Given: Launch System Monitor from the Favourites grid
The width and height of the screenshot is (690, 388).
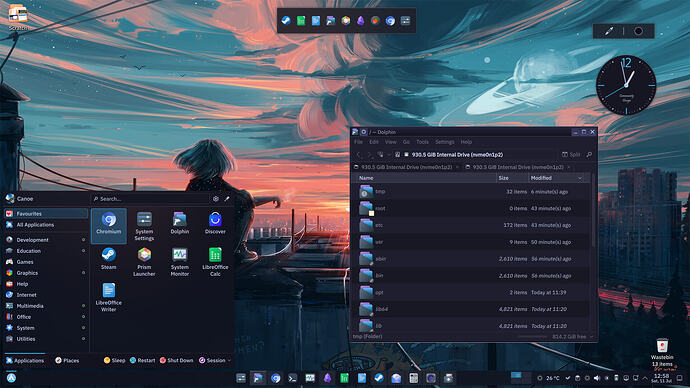Looking at the screenshot, I should [x=180, y=262].
